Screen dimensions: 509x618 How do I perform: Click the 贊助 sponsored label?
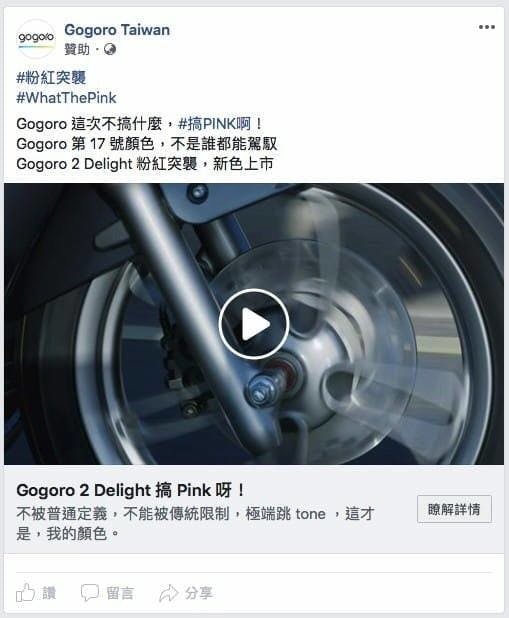[77, 50]
